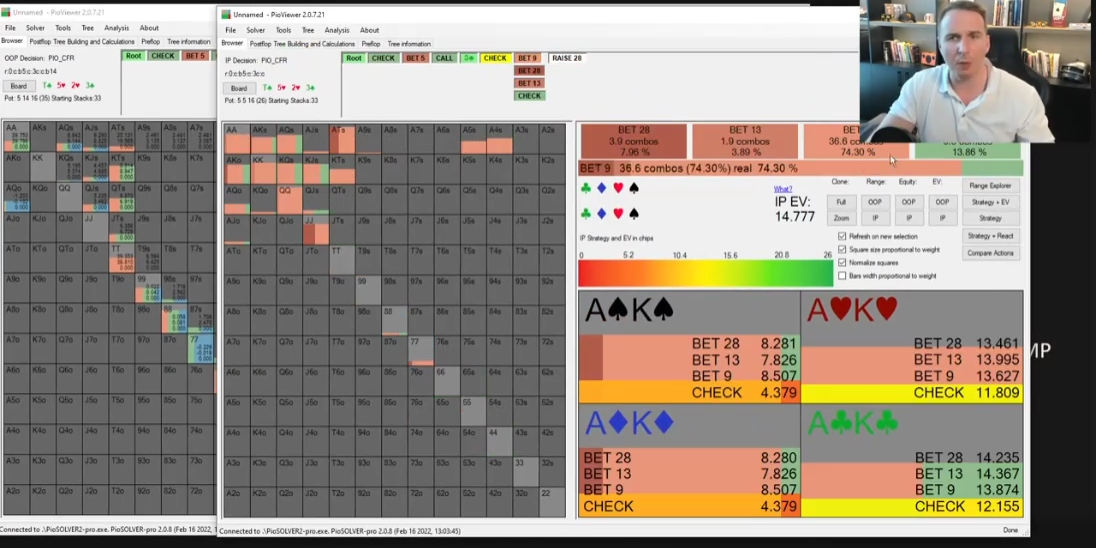Uncheck the Normalize squares checkbox
Image resolution: width=1096 pixels, height=548 pixels.
pos(842,263)
